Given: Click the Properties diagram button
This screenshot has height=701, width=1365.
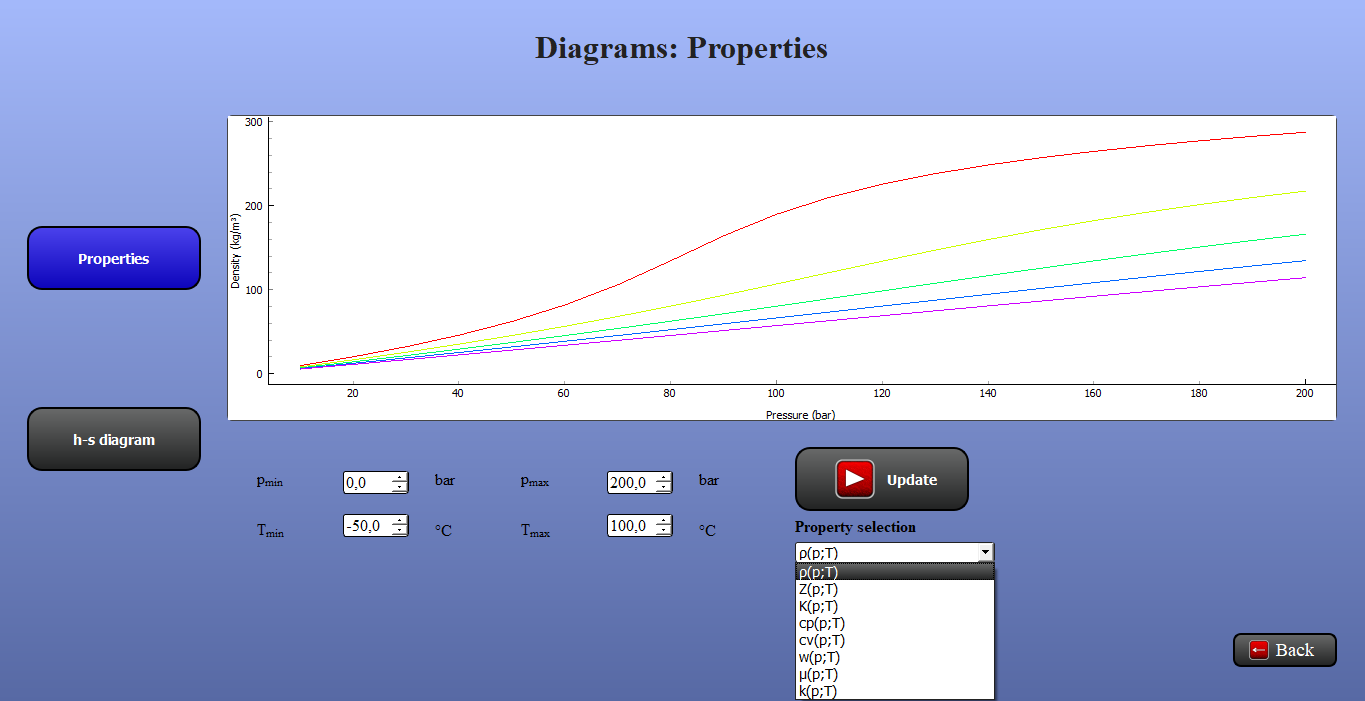Looking at the screenshot, I should (114, 258).
